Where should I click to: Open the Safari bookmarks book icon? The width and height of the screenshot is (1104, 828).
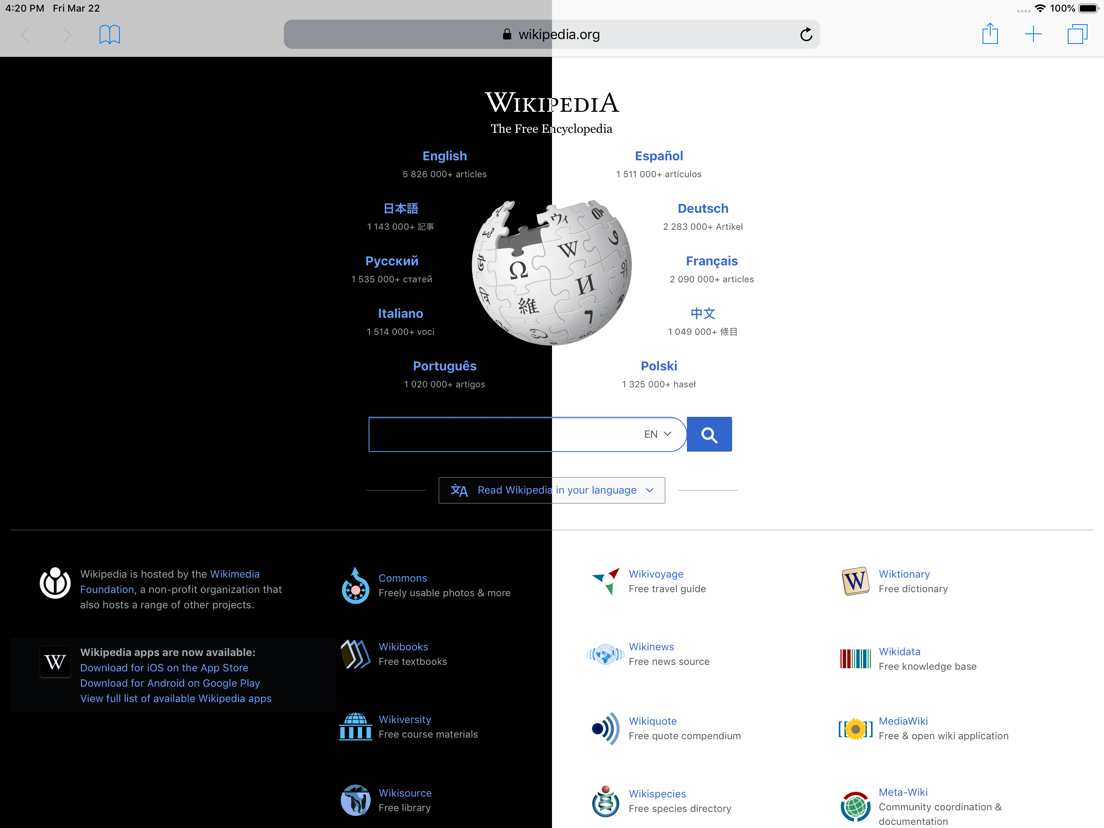pyautogui.click(x=109, y=34)
